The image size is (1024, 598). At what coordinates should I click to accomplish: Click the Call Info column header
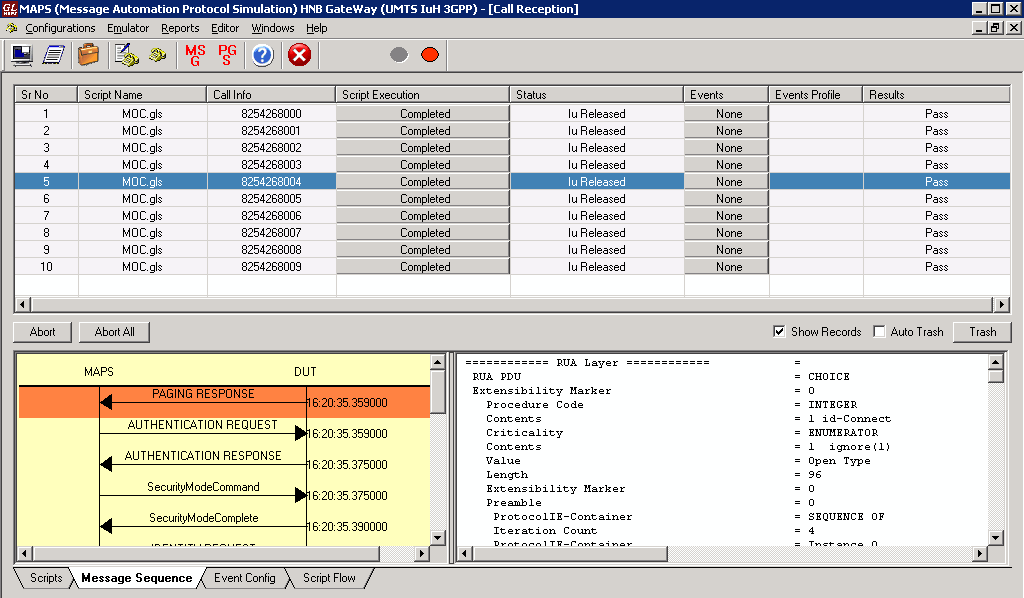[x=271, y=95]
